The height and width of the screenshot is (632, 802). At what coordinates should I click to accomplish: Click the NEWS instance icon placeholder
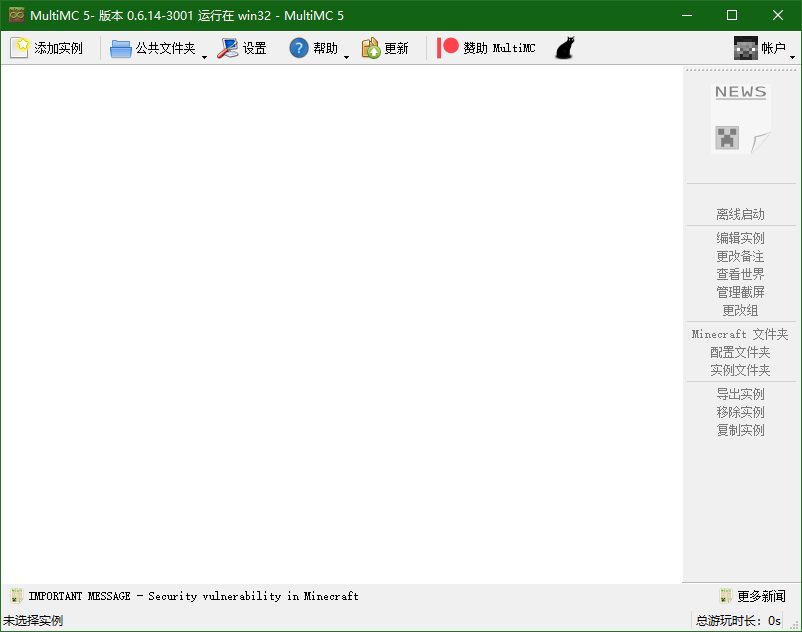tap(741, 119)
